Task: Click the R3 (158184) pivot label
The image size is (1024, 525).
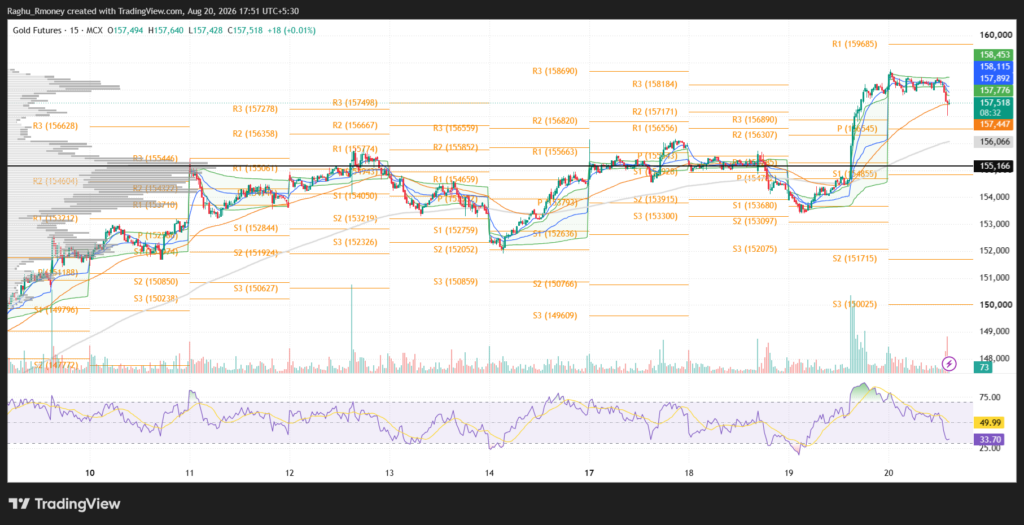Action: pyautogui.click(x=655, y=84)
